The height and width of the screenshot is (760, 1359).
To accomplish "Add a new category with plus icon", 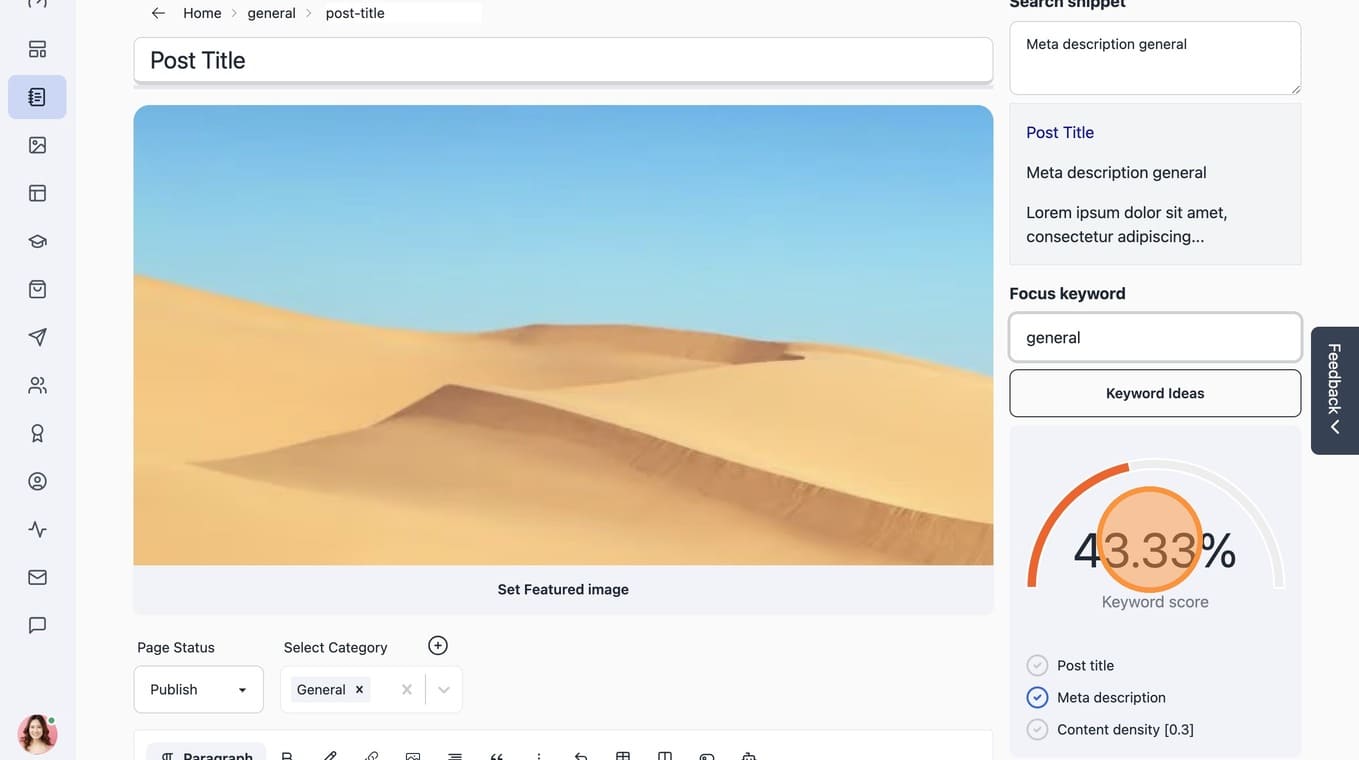I will click(438, 645).
